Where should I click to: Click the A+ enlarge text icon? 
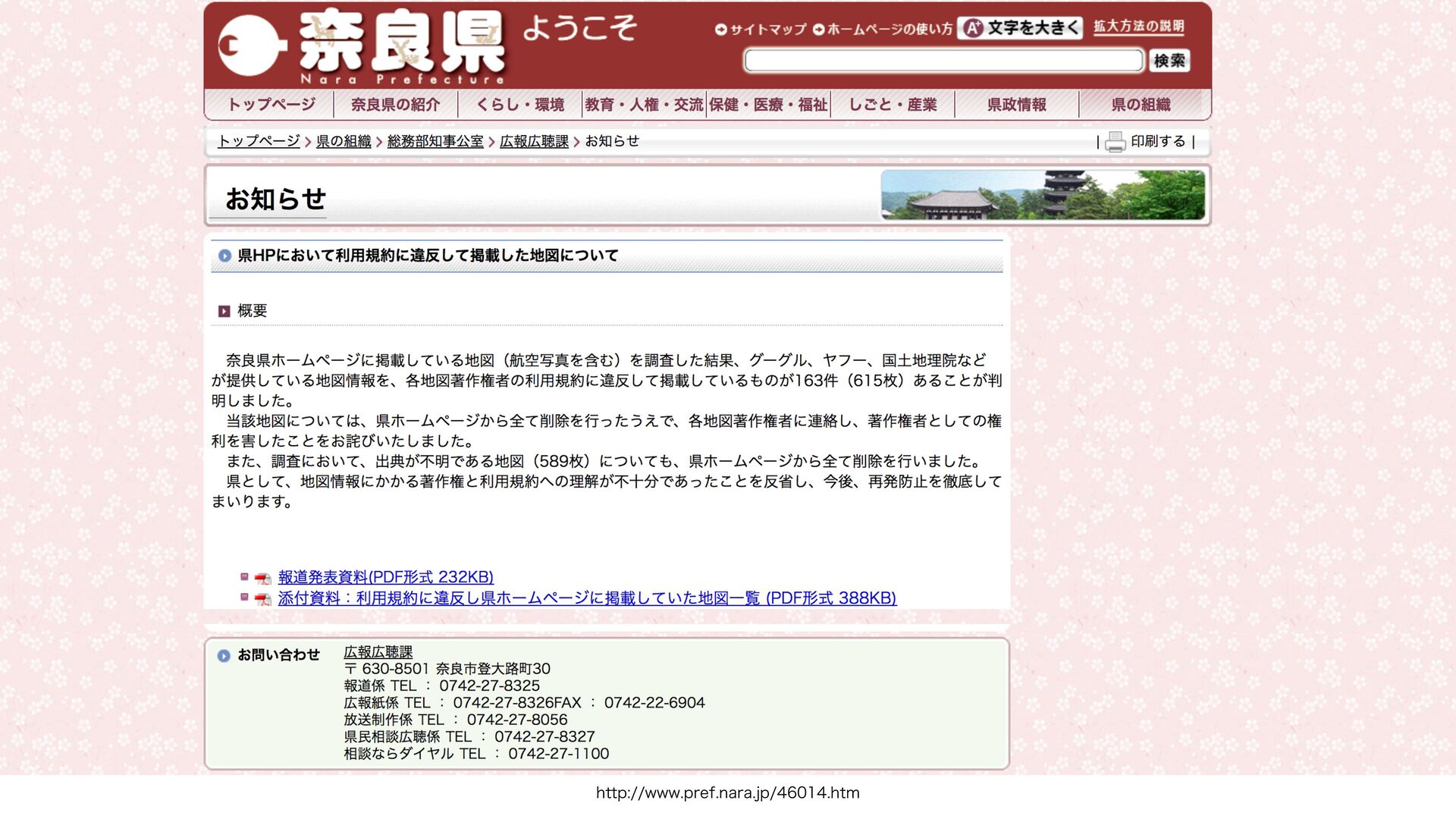974,28
